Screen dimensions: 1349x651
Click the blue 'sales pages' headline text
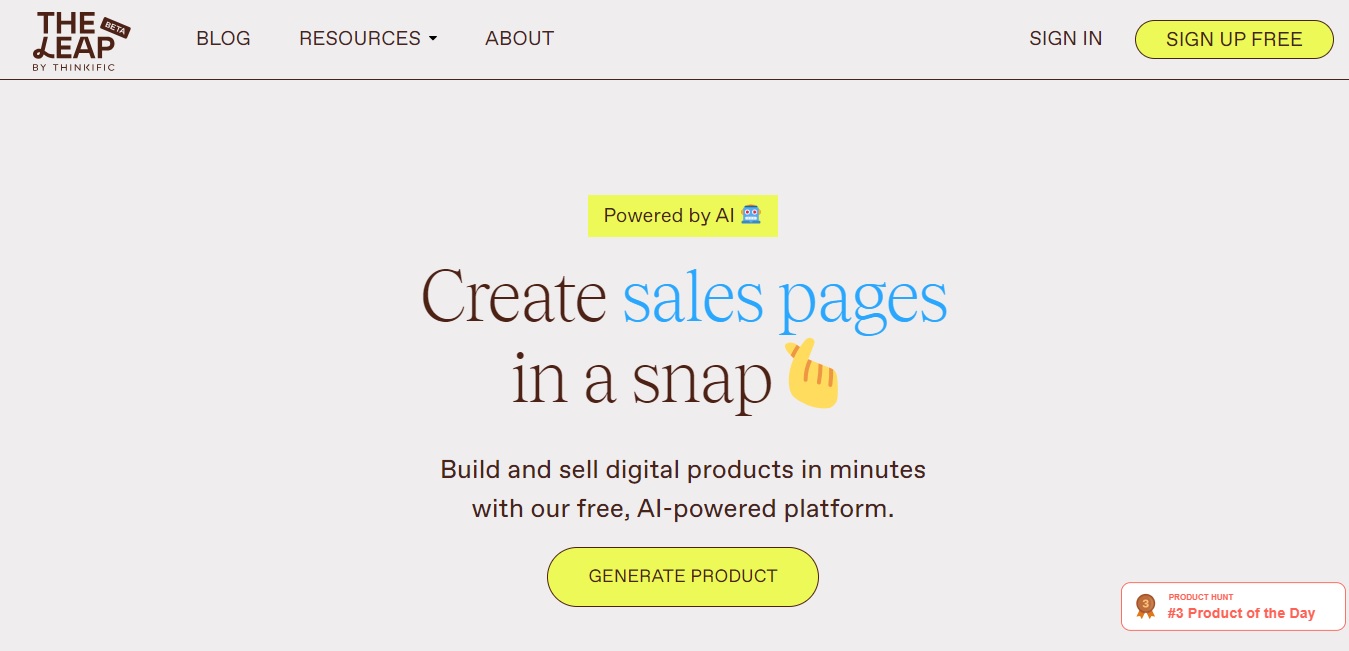tap(785, 298)
